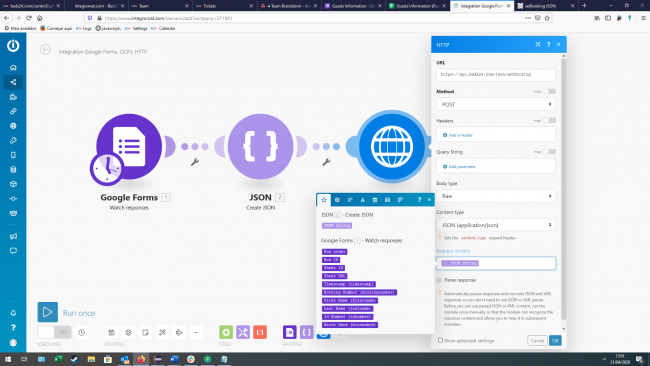The width and height of the screenshot is (650, 366).
Task: Open scenario settings gear in Controls
Action: [129, 332]
